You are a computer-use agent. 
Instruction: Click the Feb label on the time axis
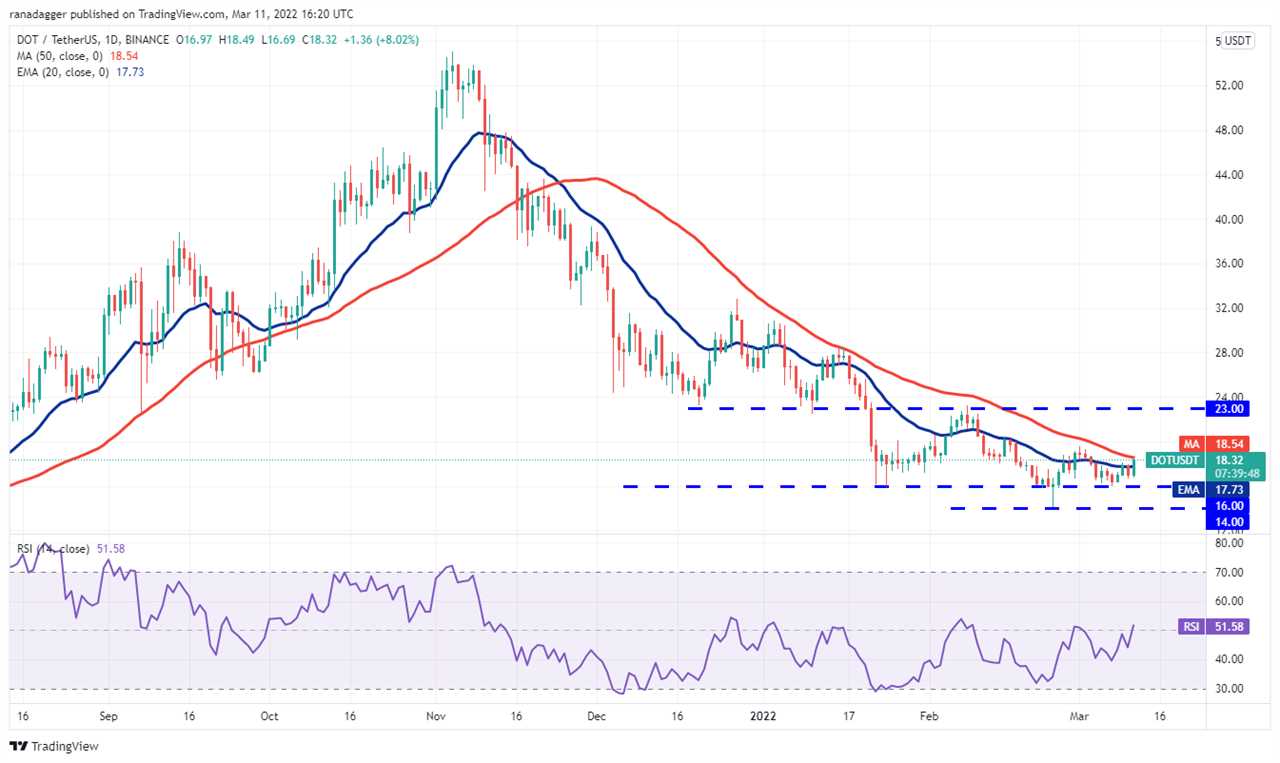point(928,716)
